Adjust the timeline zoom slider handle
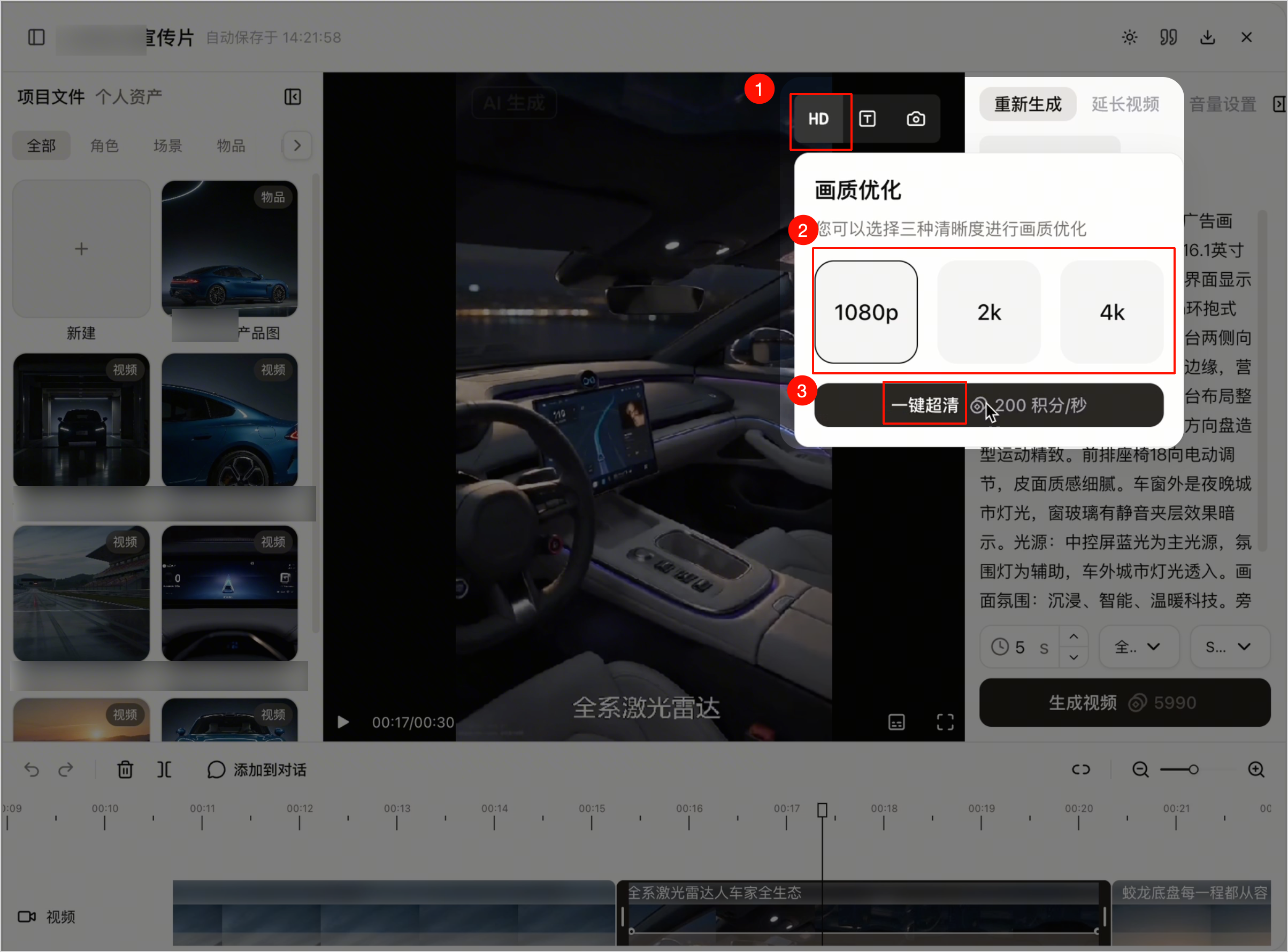The height and width of the screenshot is (952, 1288). click(x=1193, y=769)
